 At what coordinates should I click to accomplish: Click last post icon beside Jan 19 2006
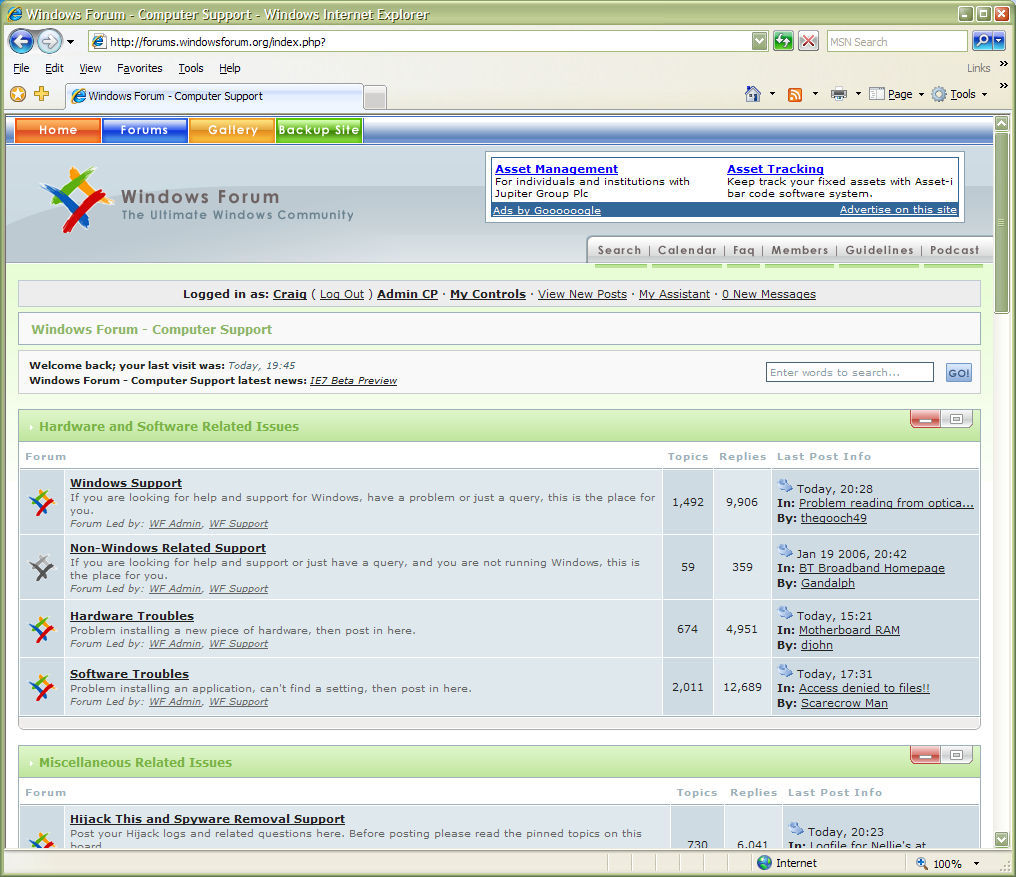coord(785,551)
